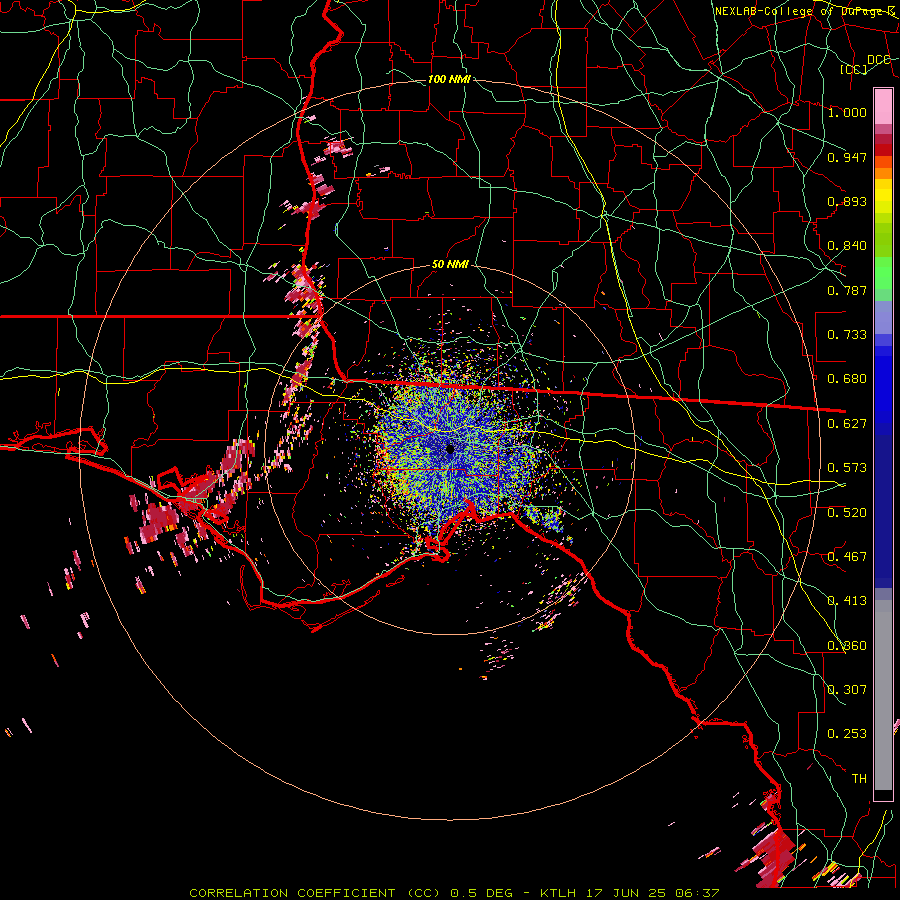Click the 0.947 colorbar value
900x900 pixels.
coord(847,157)
